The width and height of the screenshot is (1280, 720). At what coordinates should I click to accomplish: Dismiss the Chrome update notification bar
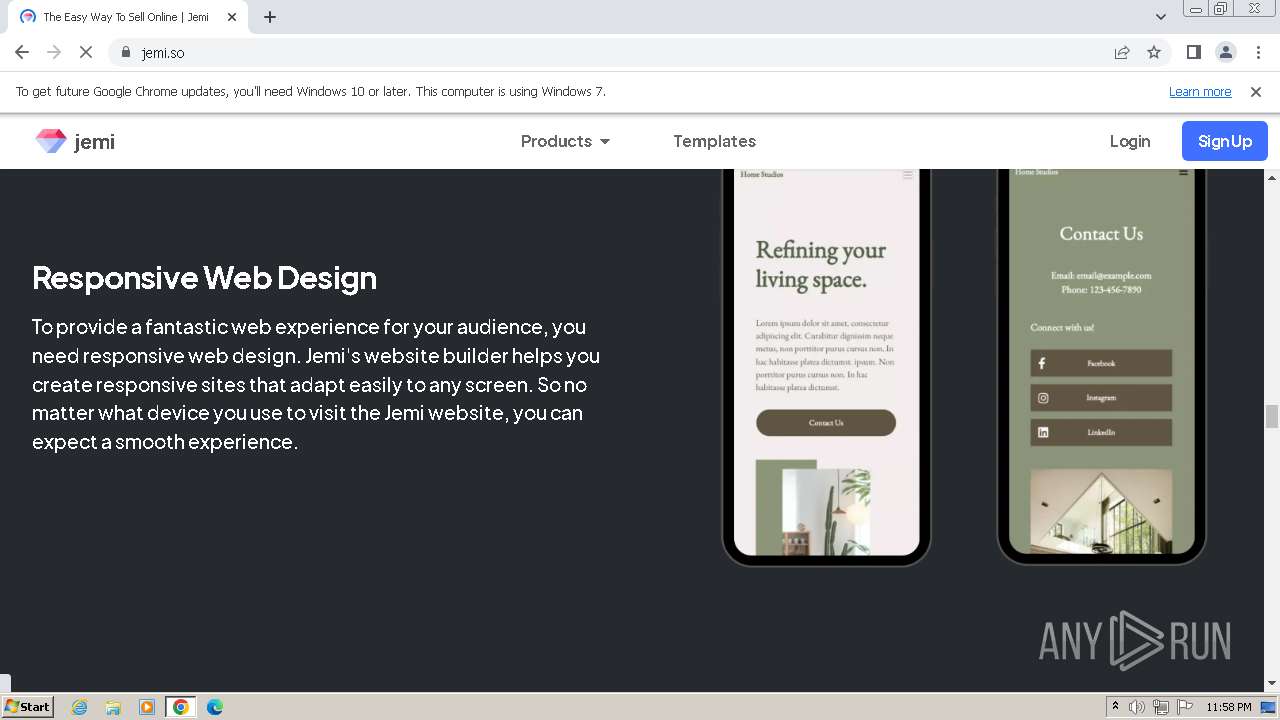[1256, 91]
